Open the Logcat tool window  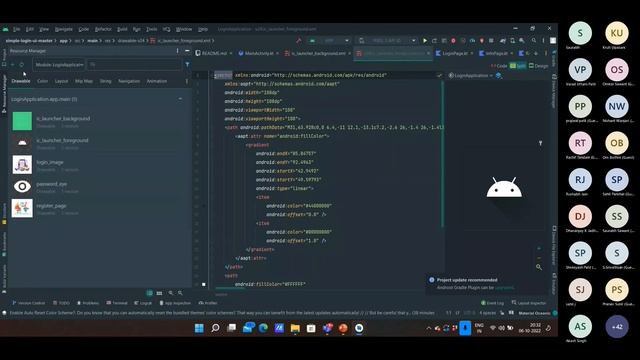[x=143, y=303]
